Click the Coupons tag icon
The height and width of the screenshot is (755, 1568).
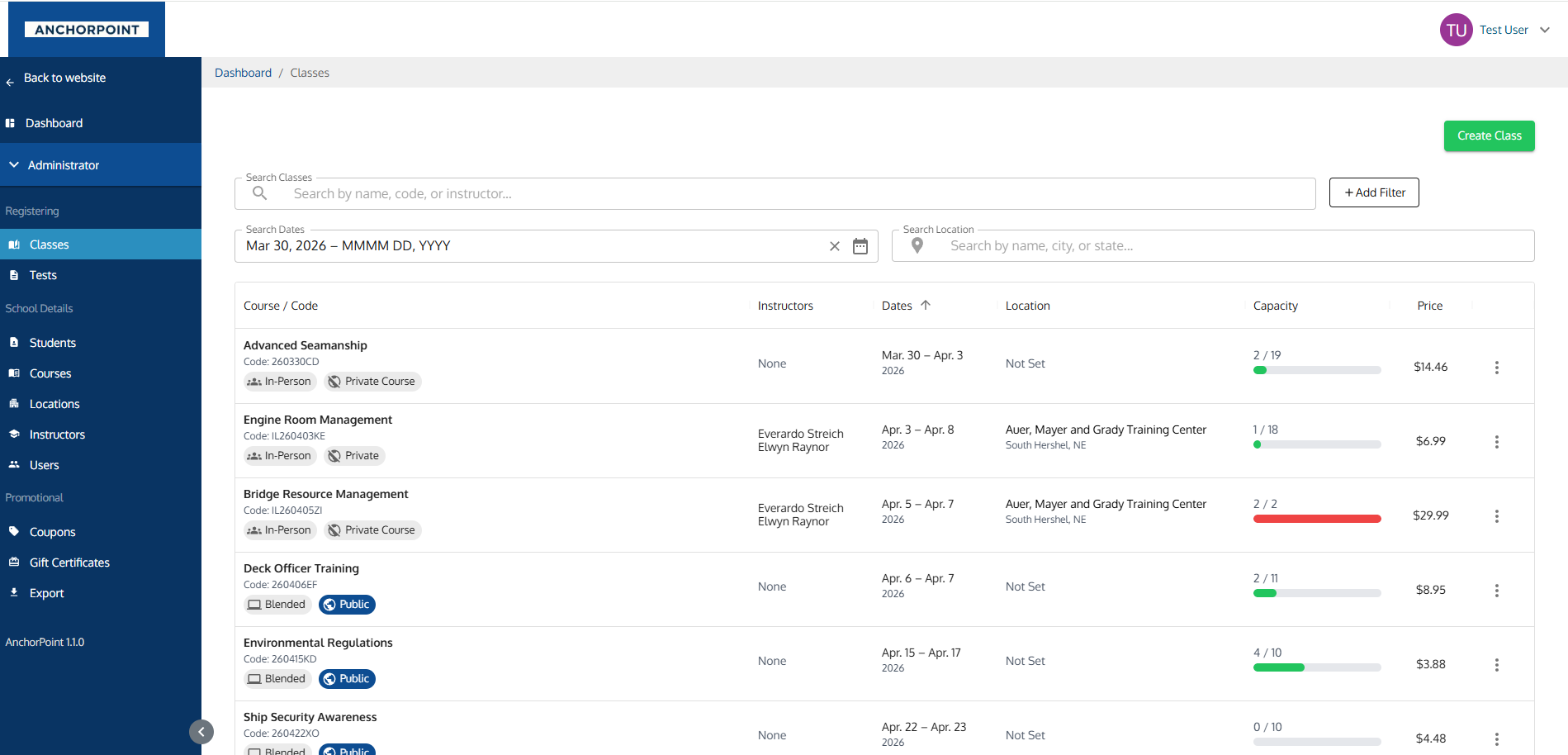14,531
